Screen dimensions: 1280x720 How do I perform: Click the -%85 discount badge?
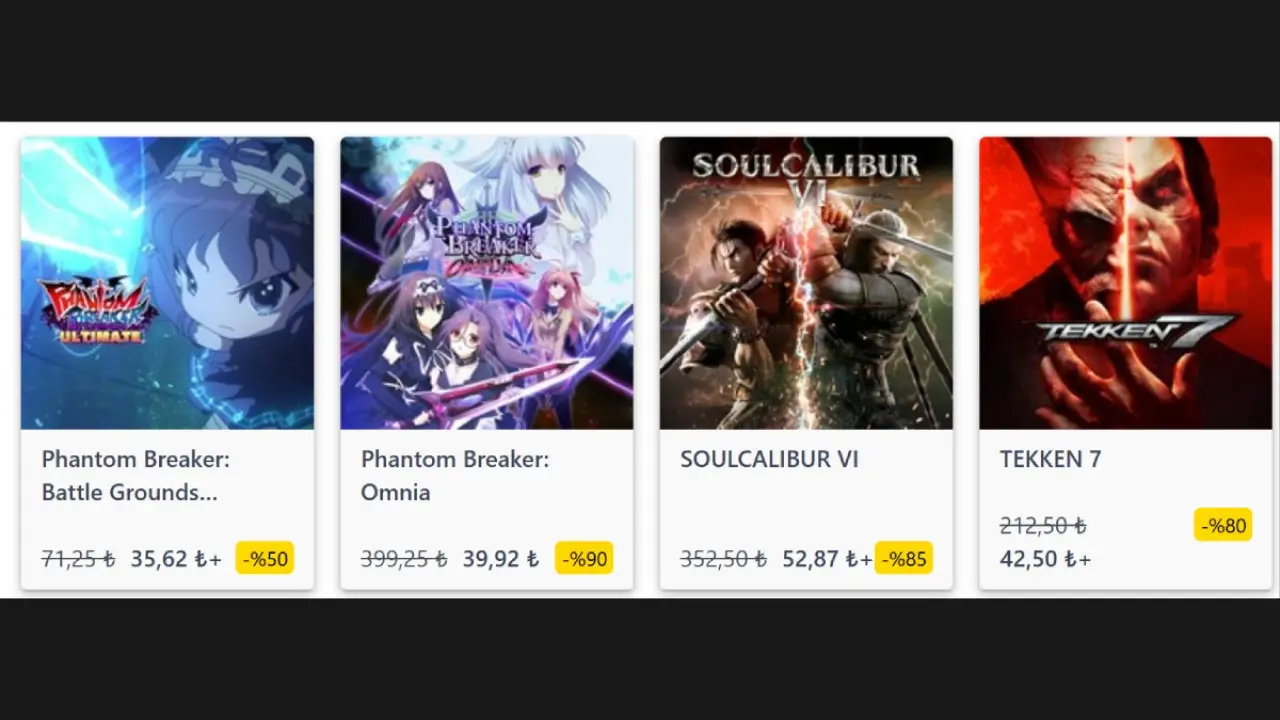(903, 558)
